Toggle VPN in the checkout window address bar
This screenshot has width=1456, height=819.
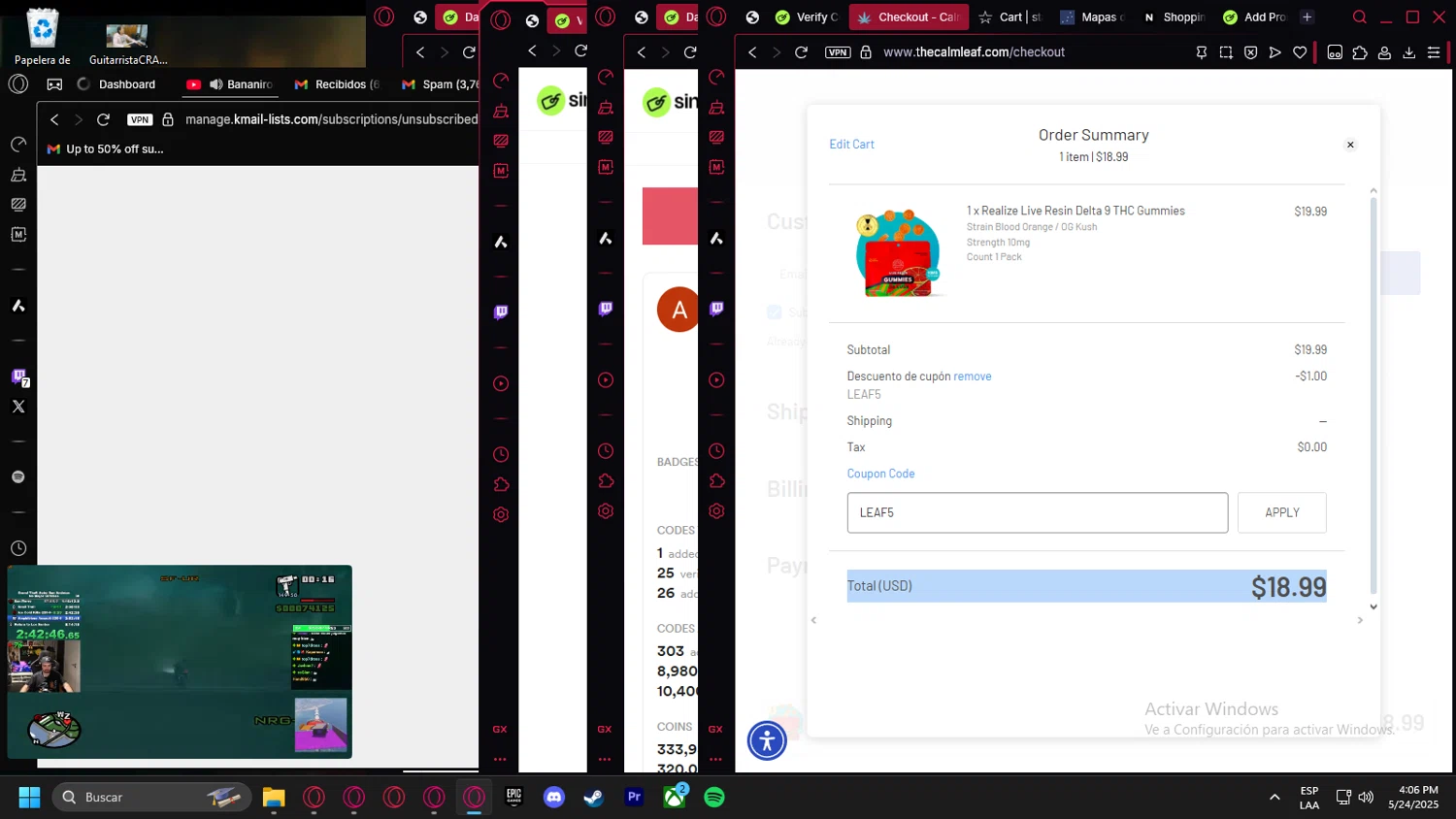(838, 52)
